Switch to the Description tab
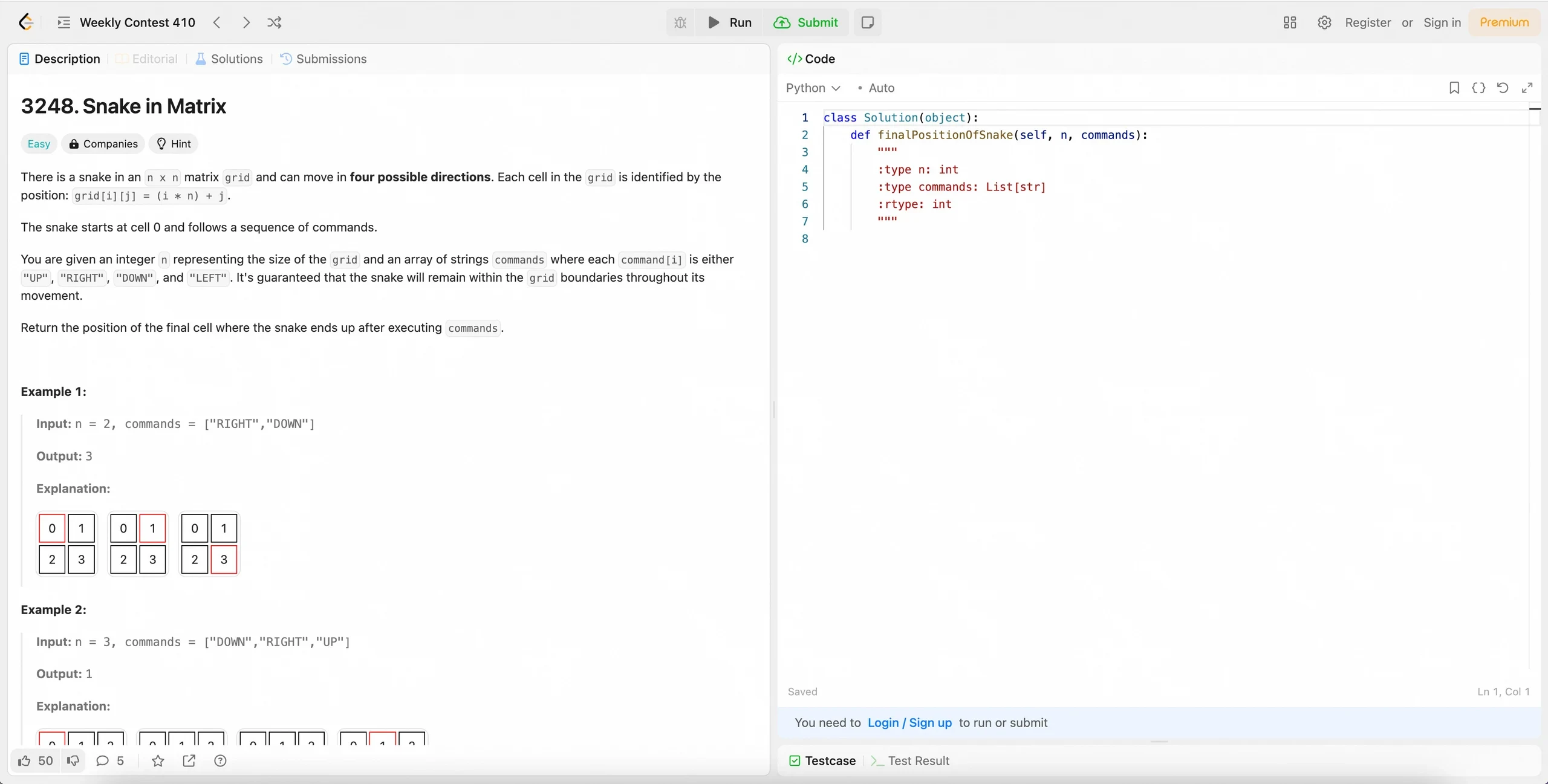 click(60, 59)
